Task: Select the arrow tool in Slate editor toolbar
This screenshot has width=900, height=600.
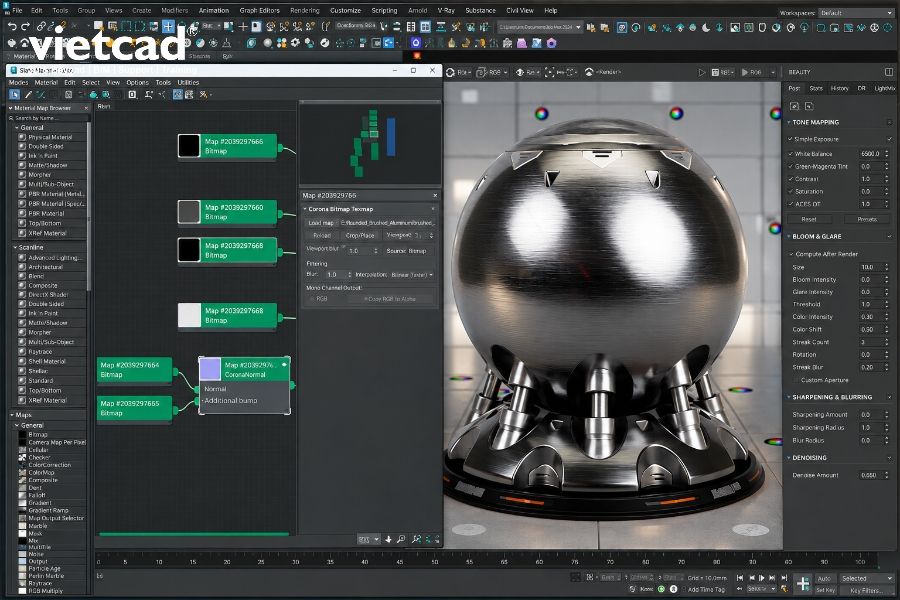Action: (14, 94)
